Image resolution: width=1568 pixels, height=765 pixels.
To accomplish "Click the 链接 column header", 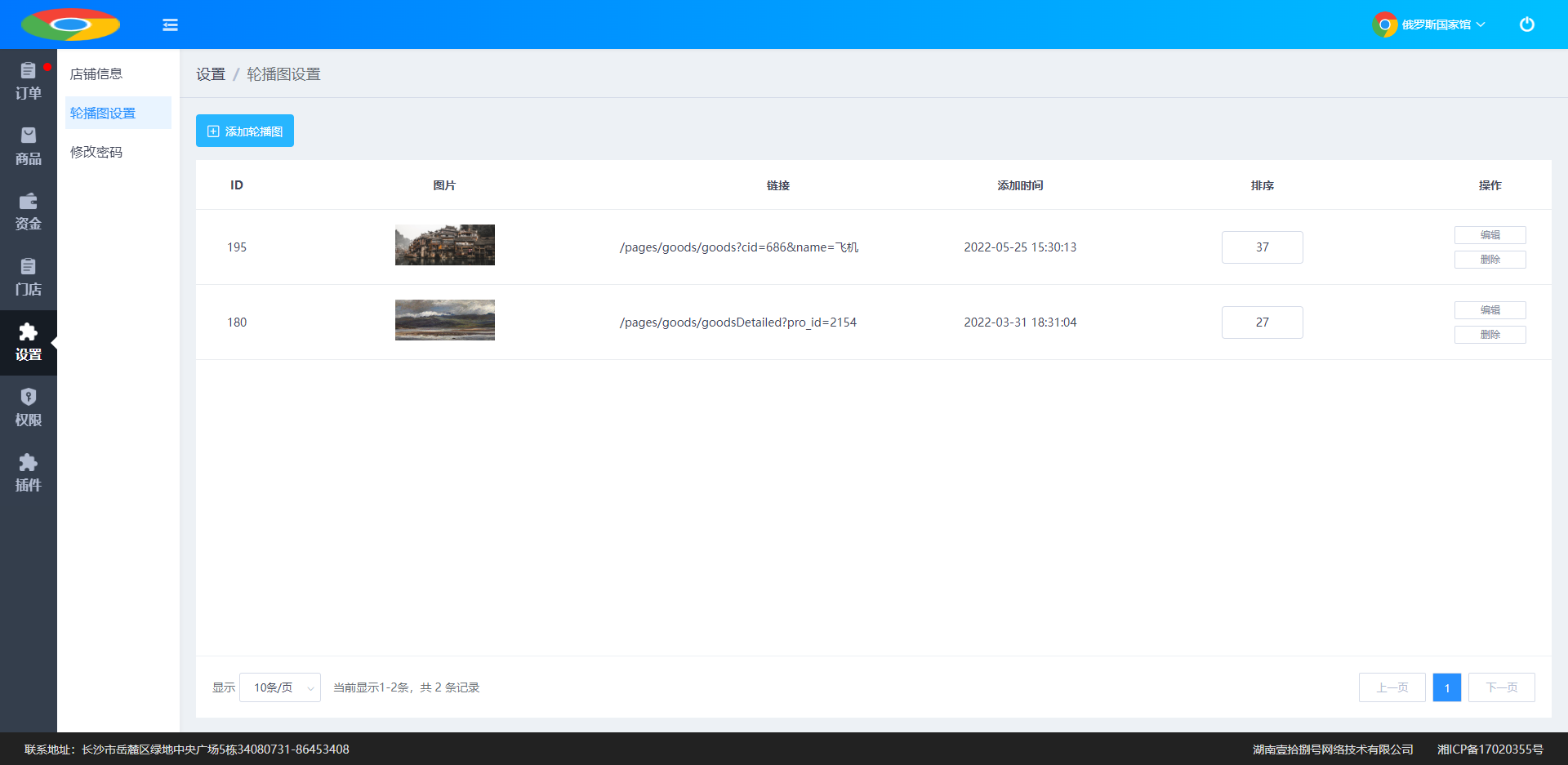I will pyautogui.click(x=778, y=185).
